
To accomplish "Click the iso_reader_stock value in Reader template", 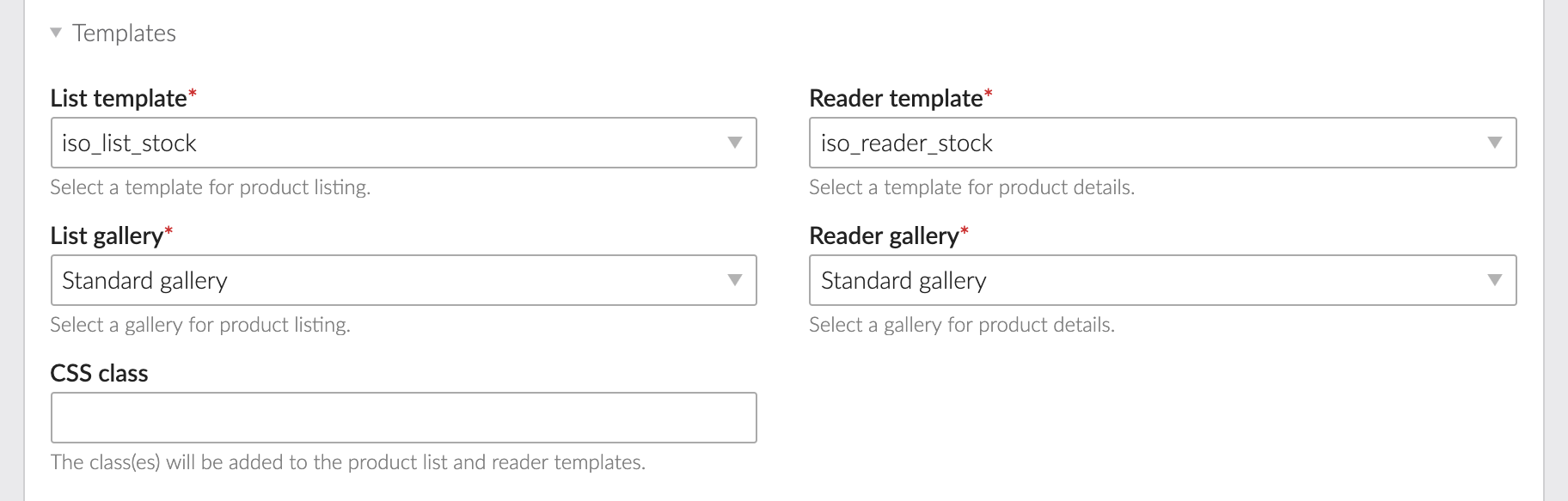I will 906,143.
